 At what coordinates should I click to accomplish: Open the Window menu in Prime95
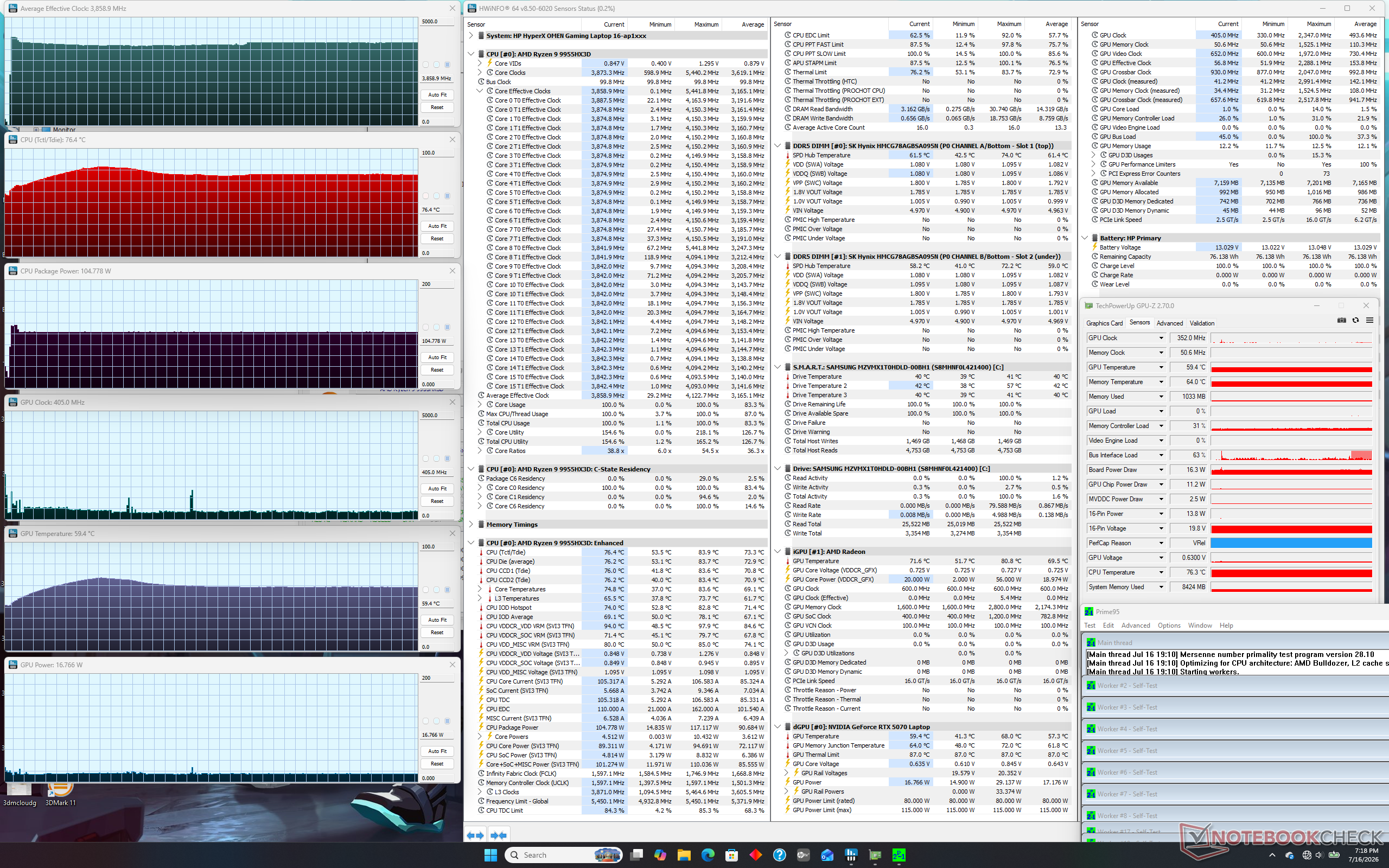click(x=1200, y=625)
